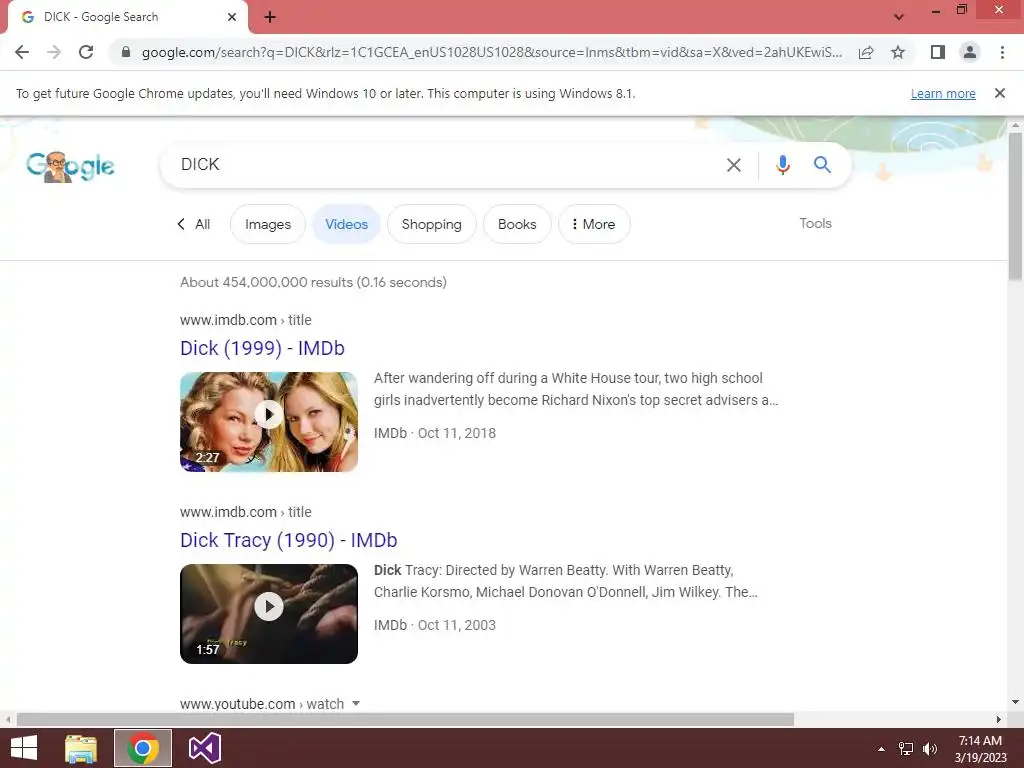Open the Learn more link about updates
Screen dimensions: 1024x768
943,93
